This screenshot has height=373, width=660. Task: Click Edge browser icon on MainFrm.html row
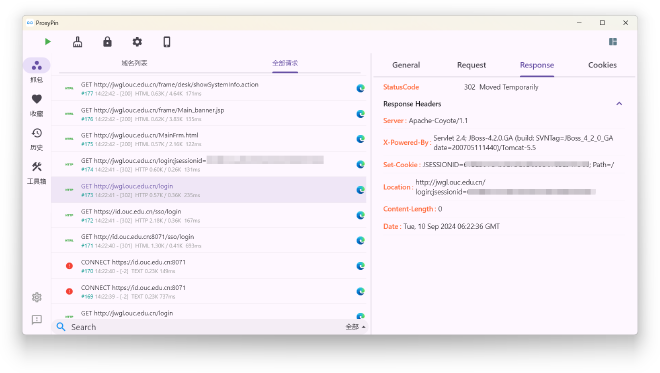click(x=360, y=139)
